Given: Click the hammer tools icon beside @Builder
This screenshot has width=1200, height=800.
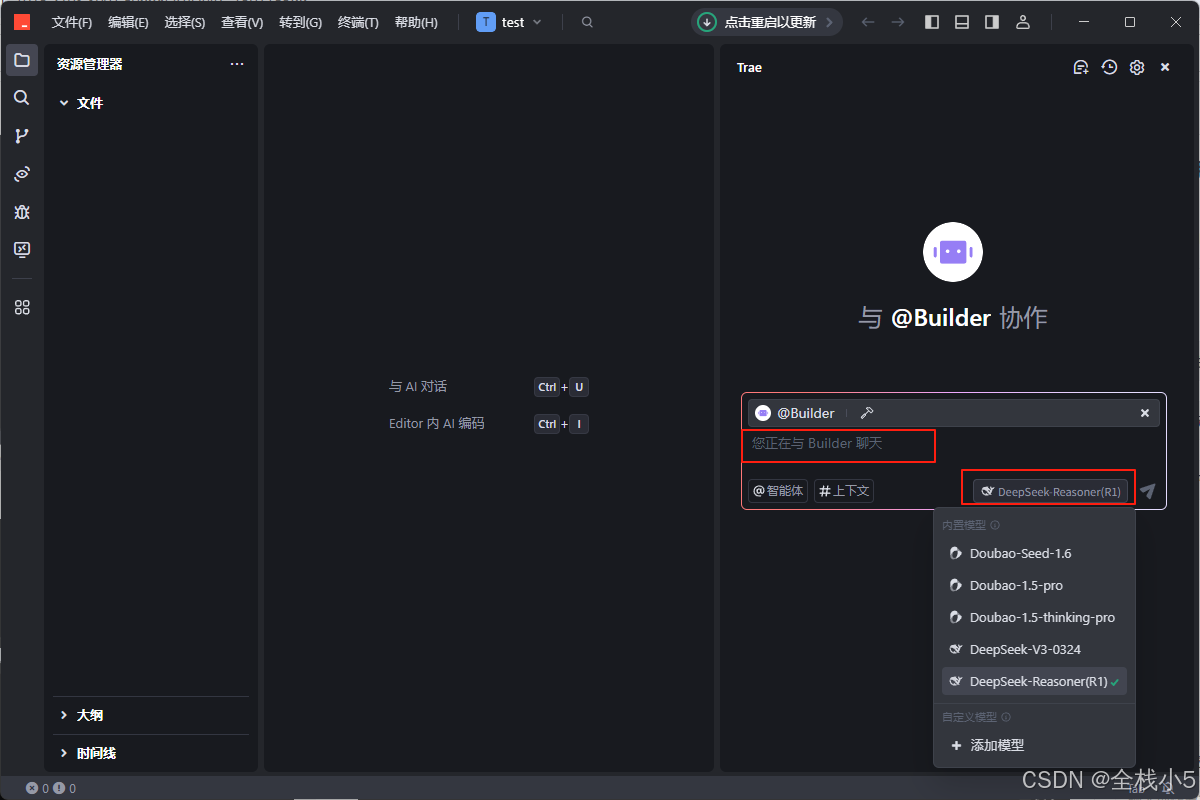Looking at the screenshot, I should click(867, 413).
